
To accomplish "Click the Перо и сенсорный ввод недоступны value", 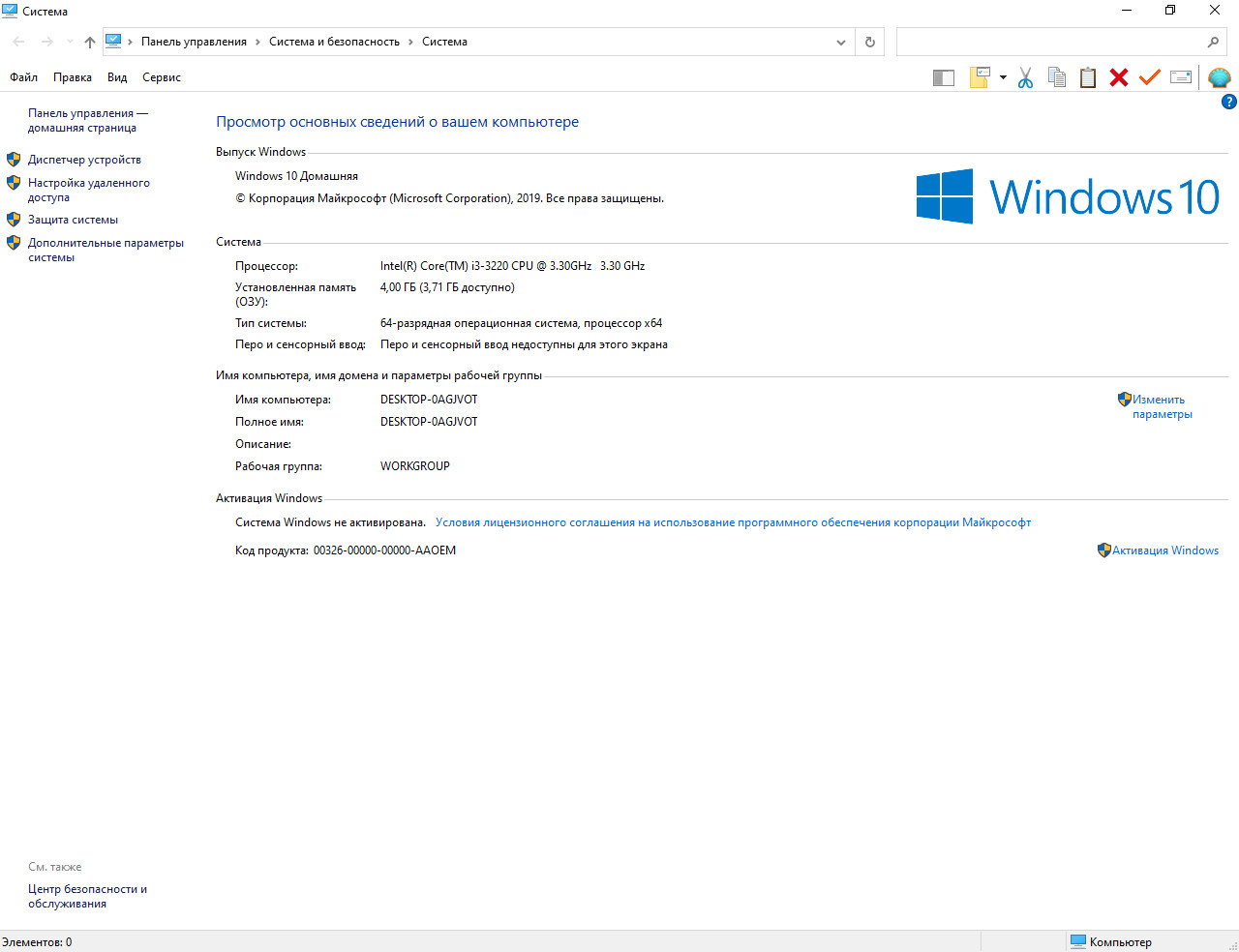I will pos(524,344).
